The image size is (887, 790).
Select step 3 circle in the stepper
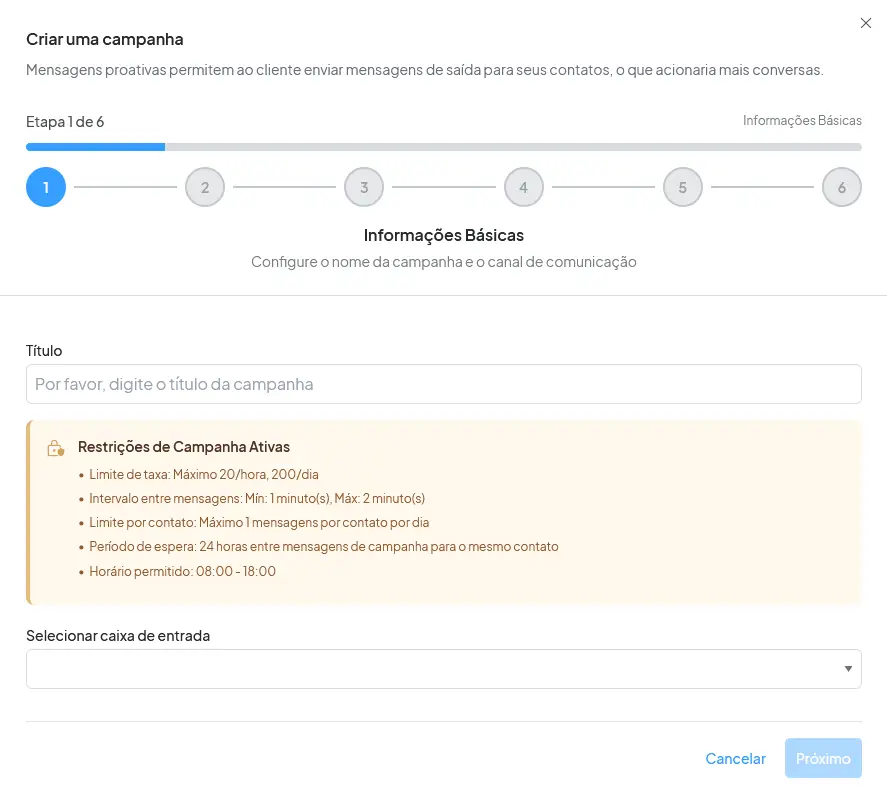[x=364, y=187]
